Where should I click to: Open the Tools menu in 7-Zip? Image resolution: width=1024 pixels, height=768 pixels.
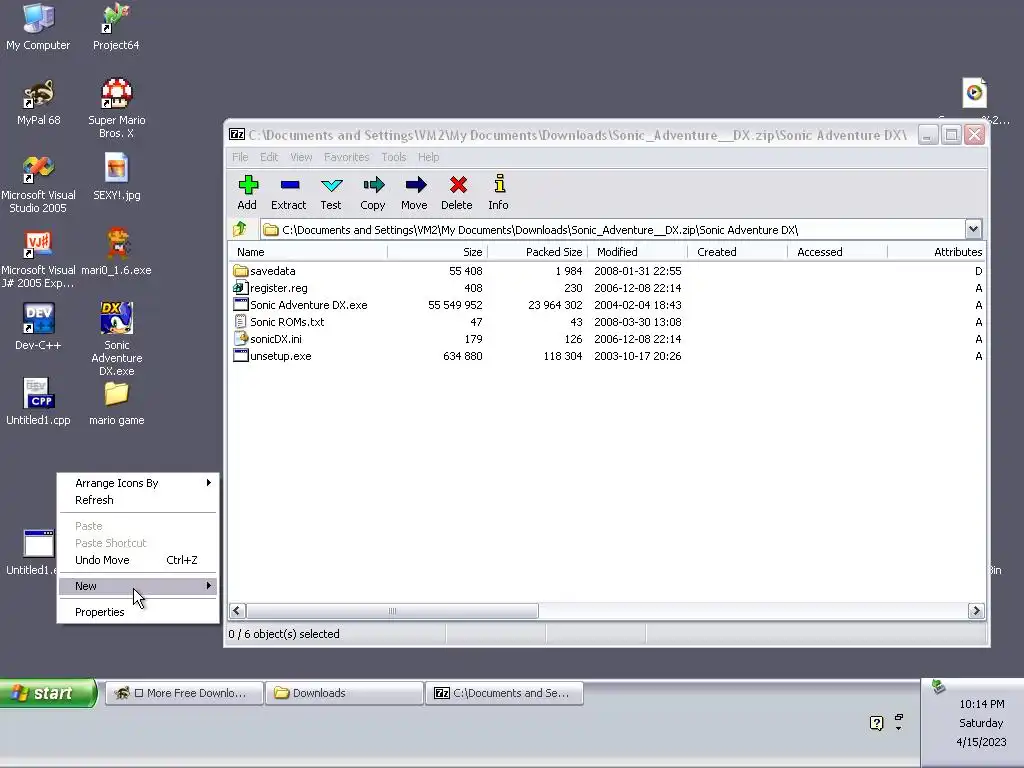[393, 157]
